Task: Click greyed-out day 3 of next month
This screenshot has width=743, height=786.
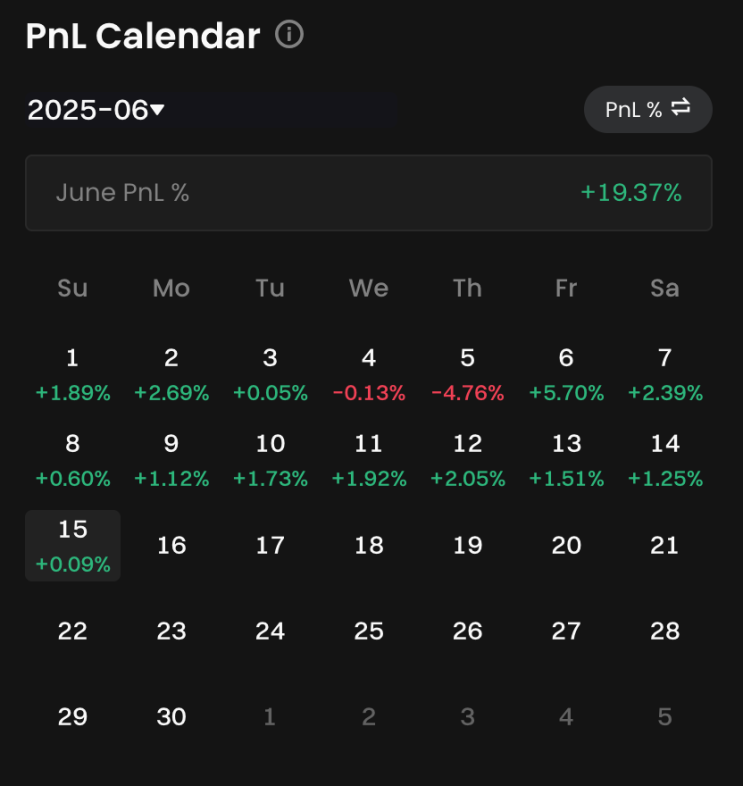Action: [x=467, y=716]
